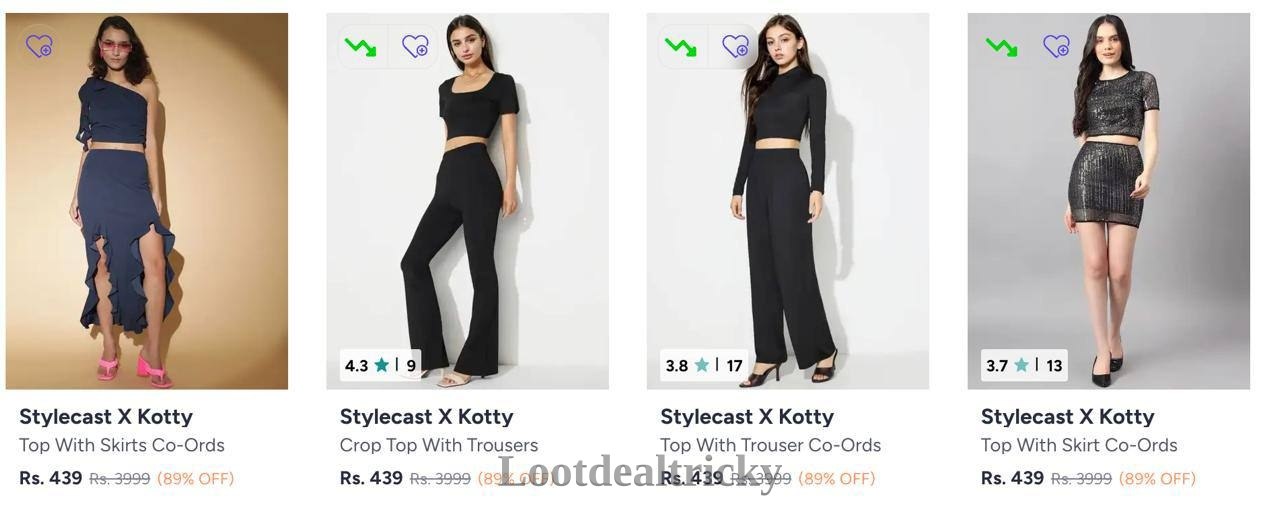Click Top With Skirt Co-Ords title
Image resolution: width=1280 pixels, height=506 pixels.
(1079, 445)
